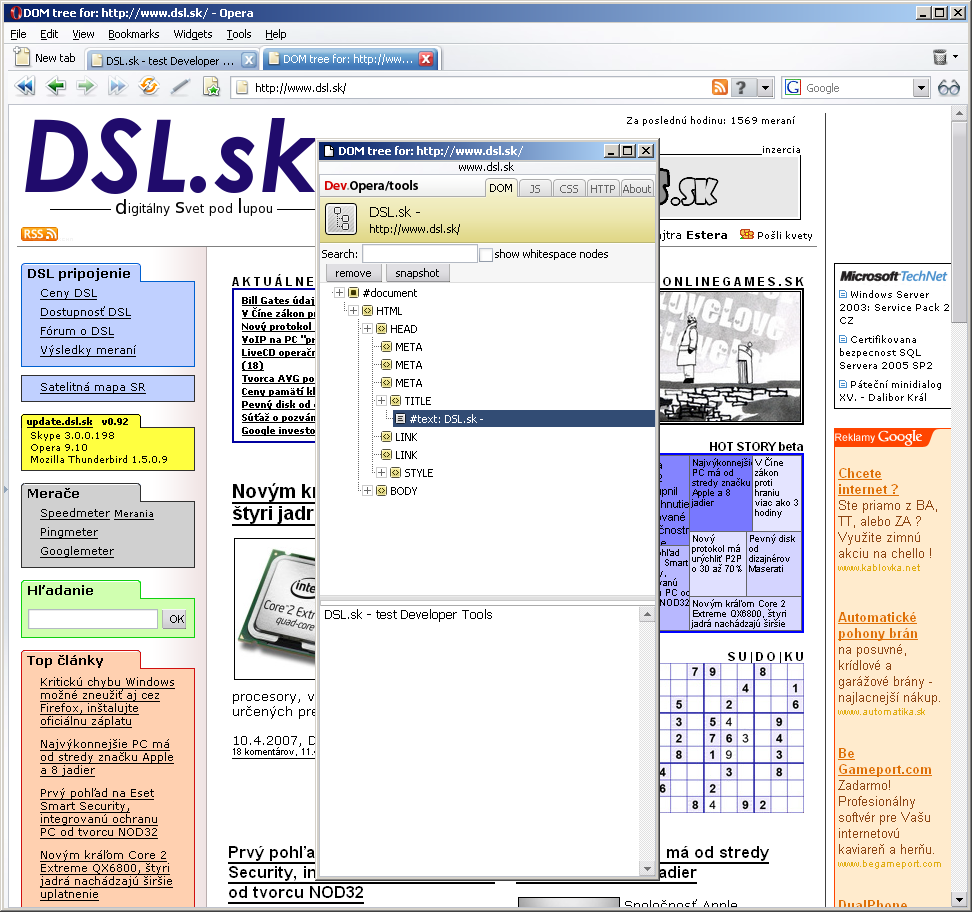
Task: Click the question mark icon in address bar
Action: point(741,87)
